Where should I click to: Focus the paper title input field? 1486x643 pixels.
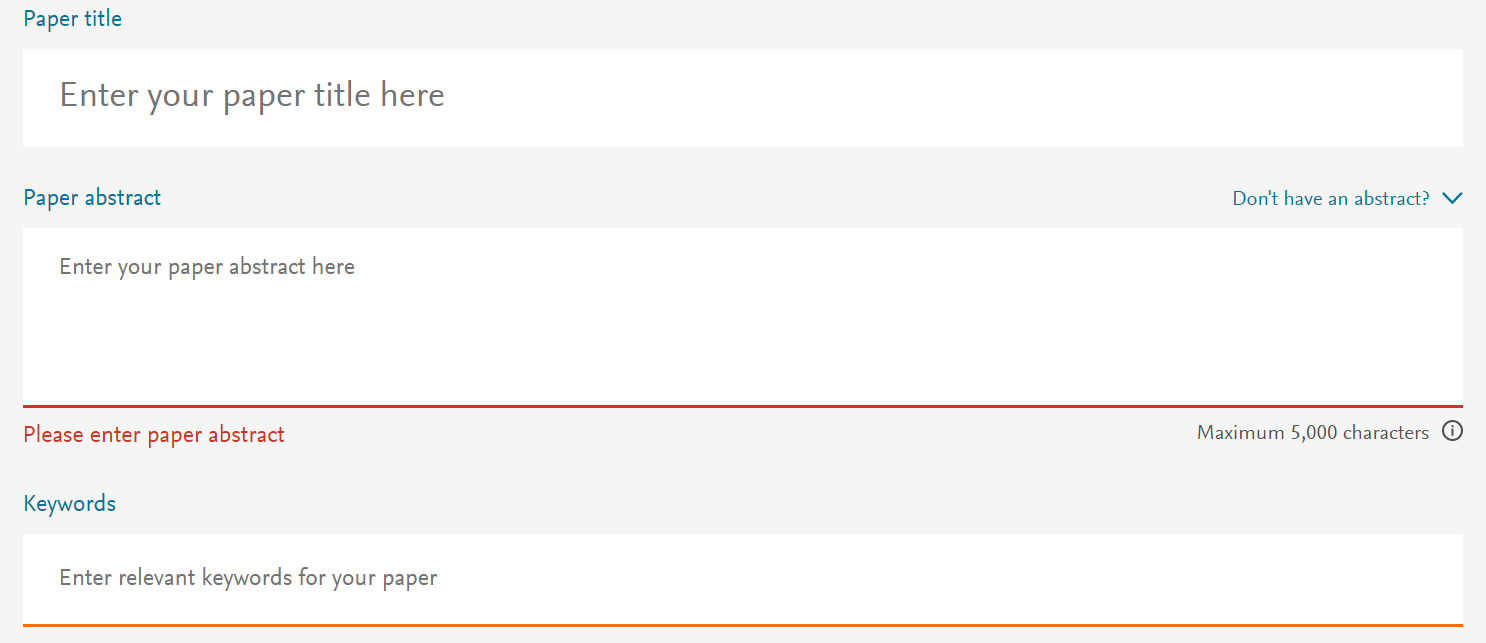tap(743, 98)
